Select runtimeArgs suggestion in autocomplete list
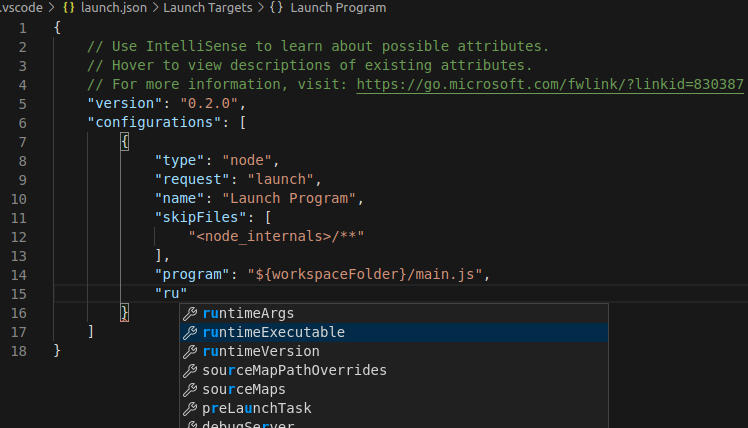The height and width of the screenshot is (428, 748). pos(394,313)
